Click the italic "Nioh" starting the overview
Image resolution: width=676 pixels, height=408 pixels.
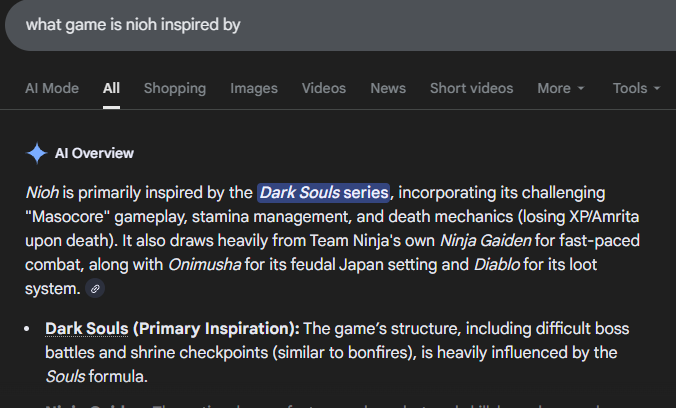tap(43, 192)
